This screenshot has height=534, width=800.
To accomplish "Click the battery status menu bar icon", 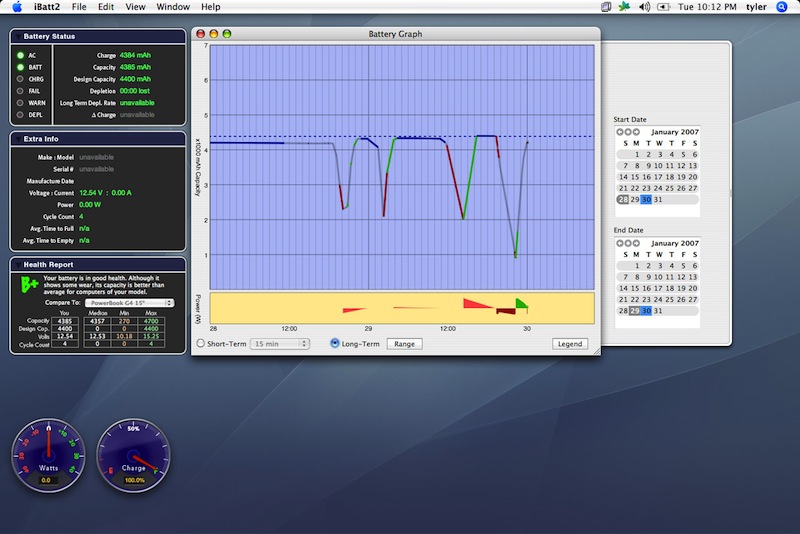I will pyautogui.click(x=664, y=7).
